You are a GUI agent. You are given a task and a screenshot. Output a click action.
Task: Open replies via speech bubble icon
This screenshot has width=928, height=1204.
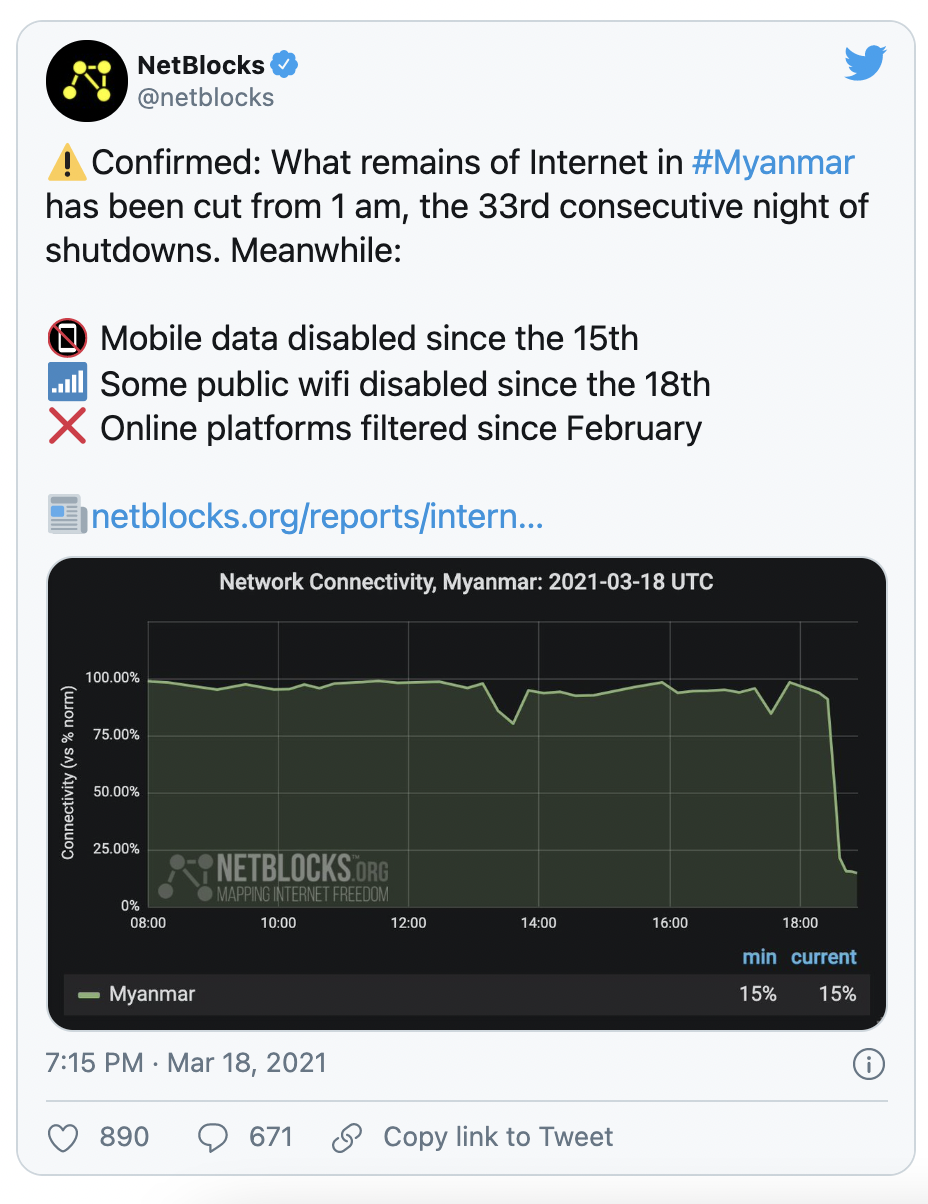[x=213, y=1137]
